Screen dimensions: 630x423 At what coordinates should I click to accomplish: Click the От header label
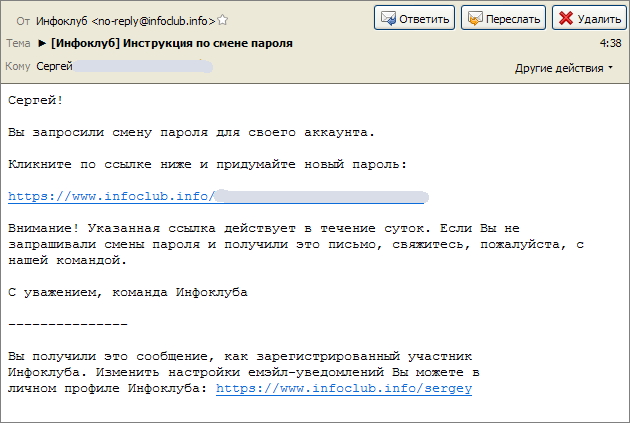(x=24, y=20)
